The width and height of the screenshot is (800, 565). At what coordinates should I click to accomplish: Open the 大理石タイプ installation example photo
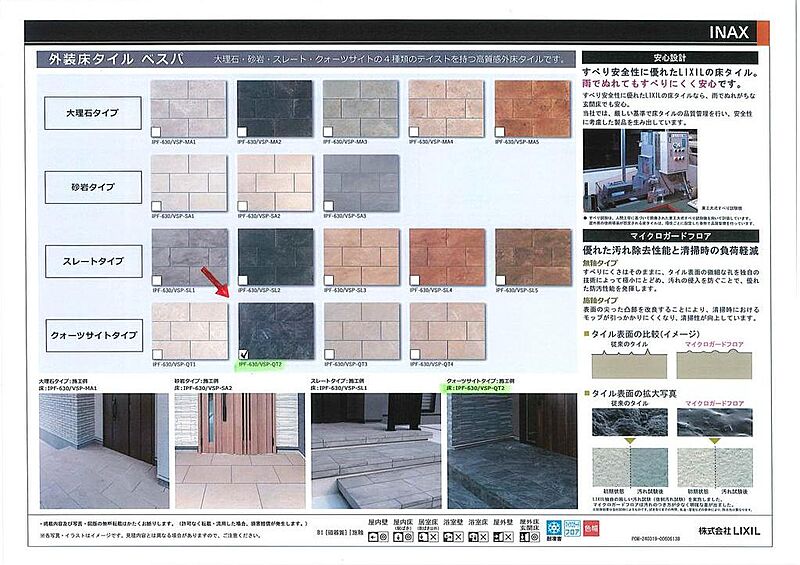pos(104,451)
